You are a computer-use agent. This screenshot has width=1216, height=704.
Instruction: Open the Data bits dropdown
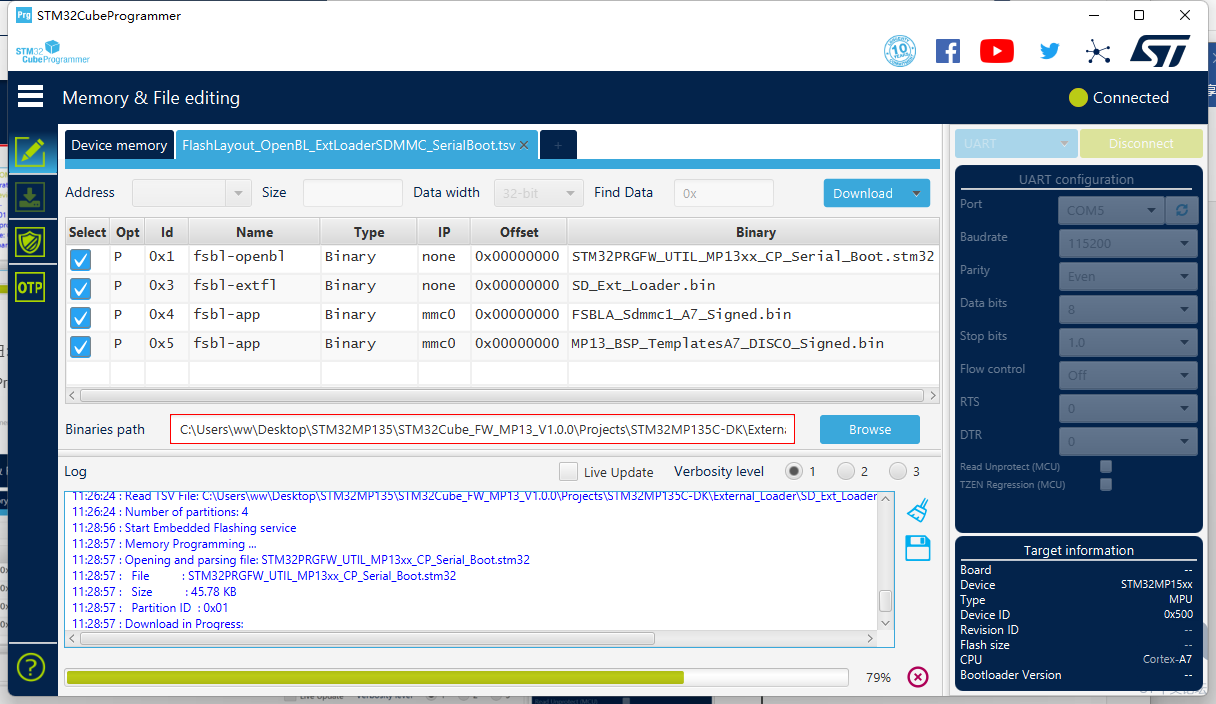1128,309
